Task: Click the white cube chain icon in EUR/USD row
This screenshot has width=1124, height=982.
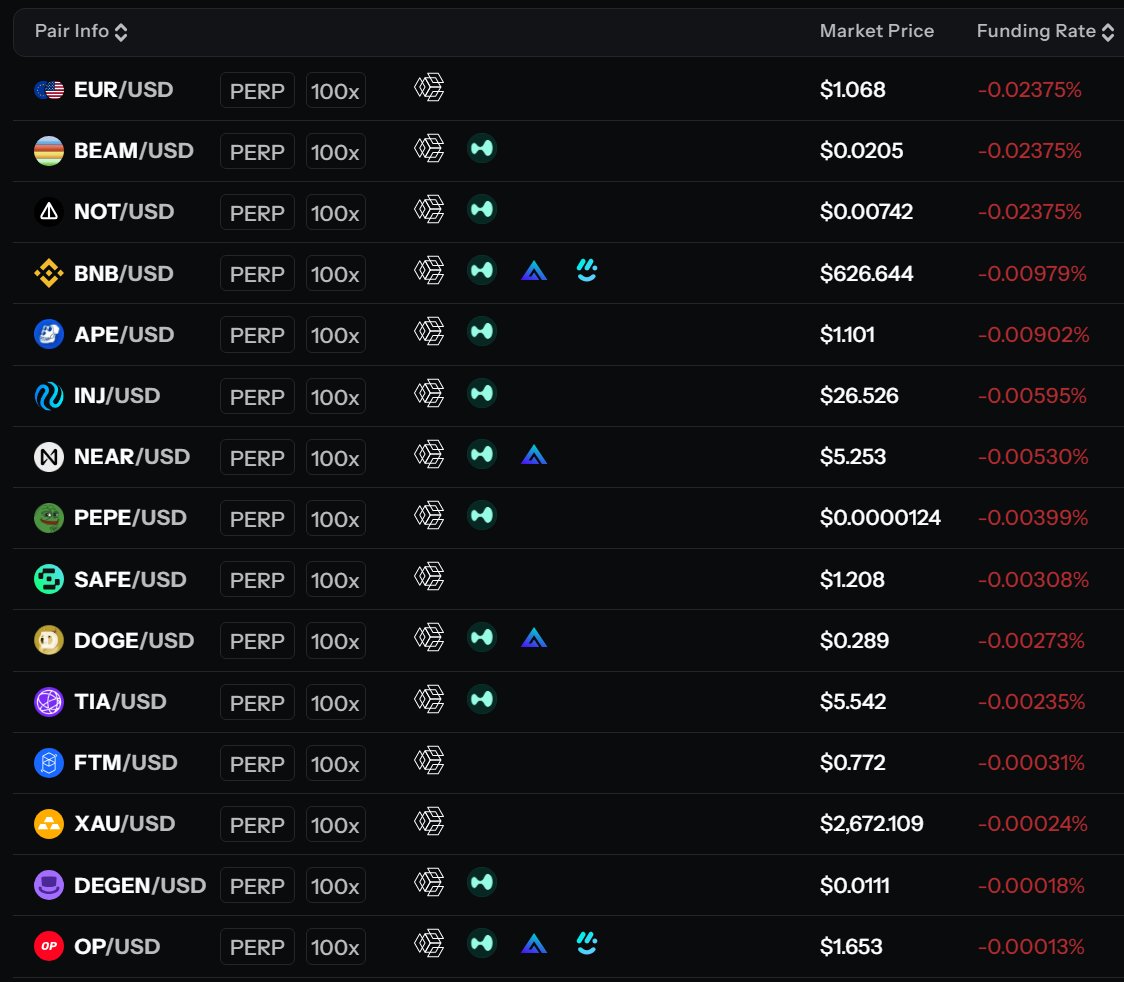Action: click(429, 87)
